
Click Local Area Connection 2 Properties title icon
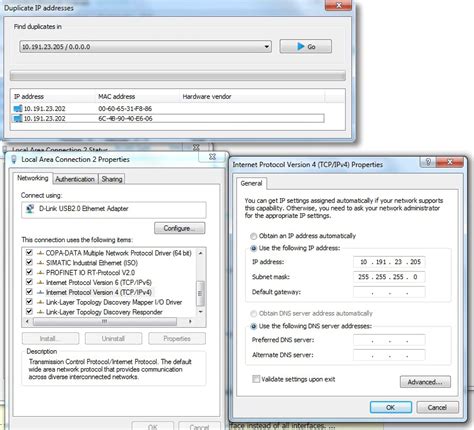tap(14, 160)
